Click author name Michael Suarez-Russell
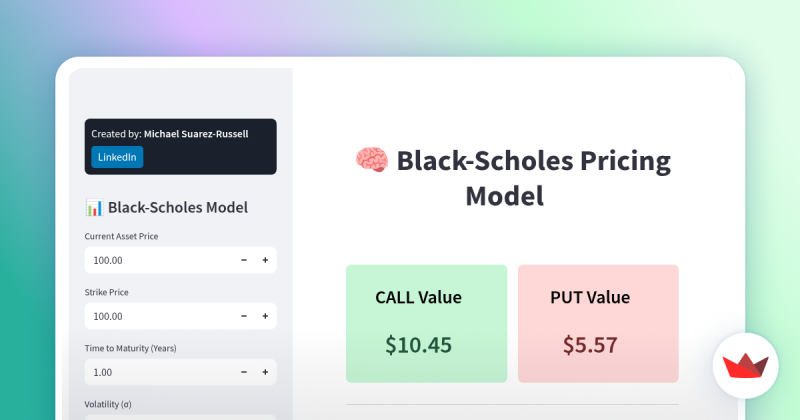The width and height of the screenshot is (800, 420). 207,134
